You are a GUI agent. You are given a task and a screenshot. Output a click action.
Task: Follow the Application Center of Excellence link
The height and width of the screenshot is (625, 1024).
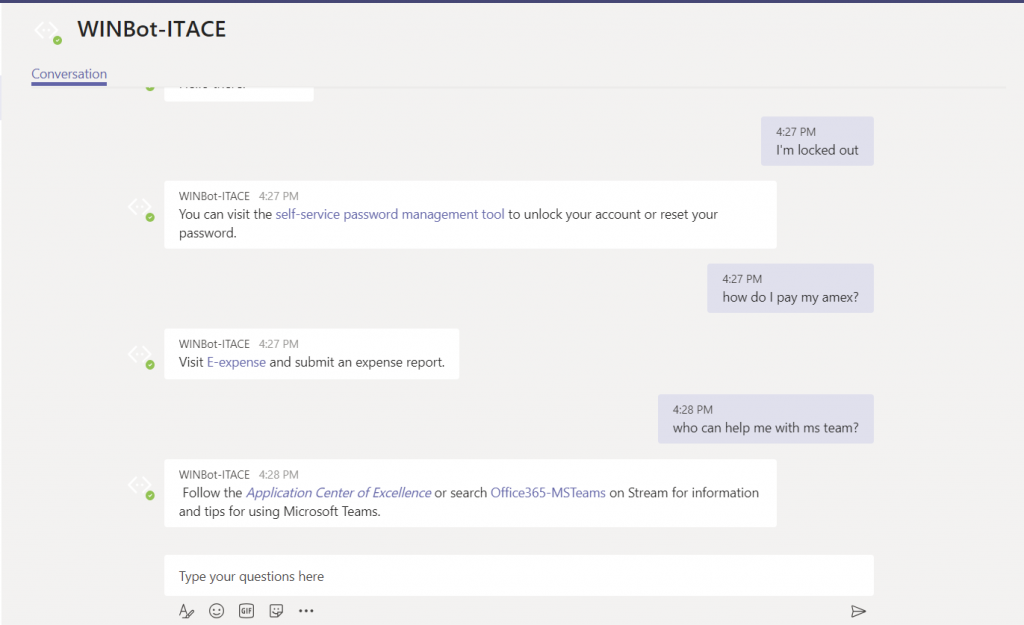pos(338,493)
